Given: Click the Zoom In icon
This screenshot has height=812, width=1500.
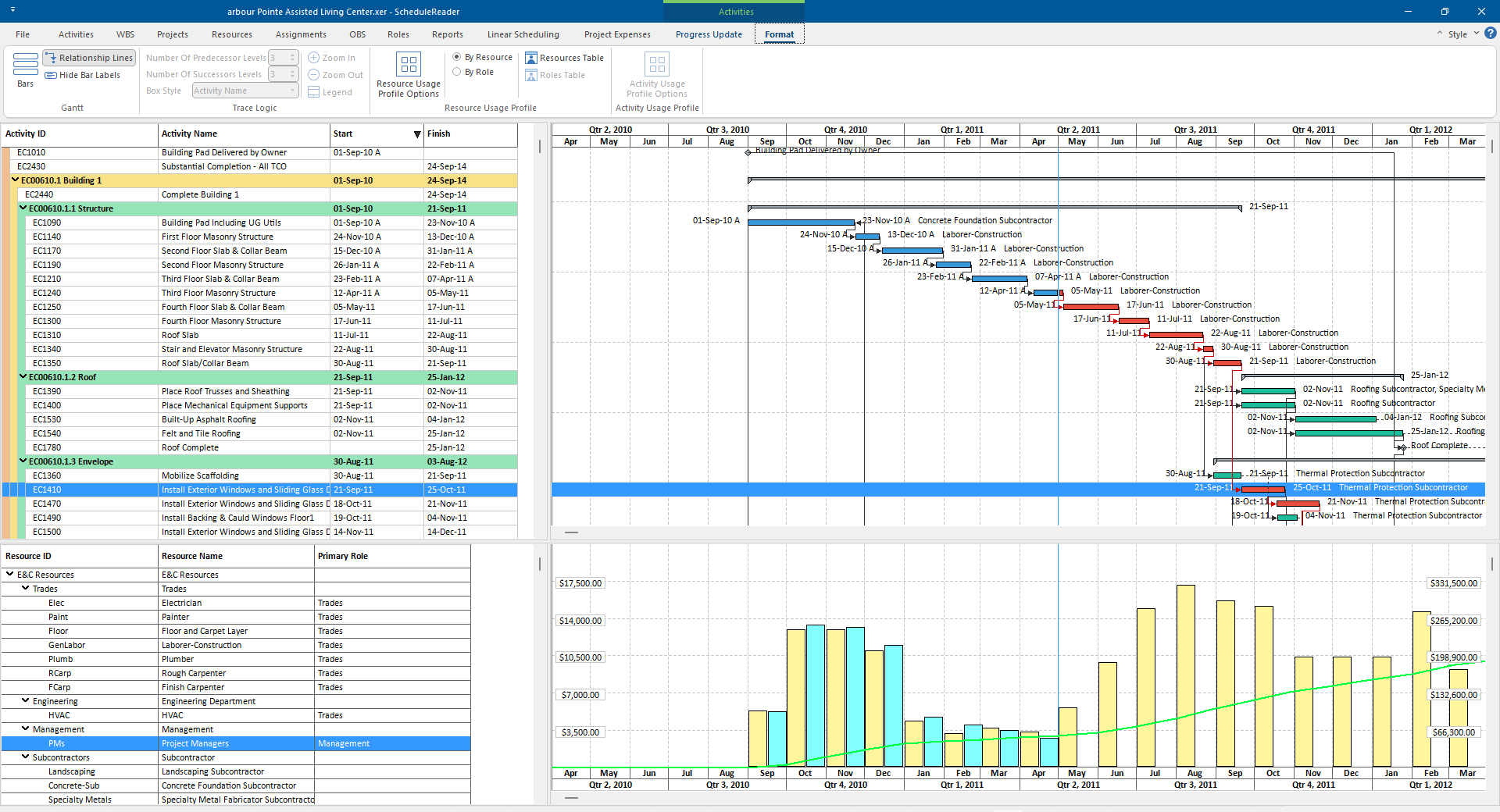Looking at the screenshot, I should tap(314, 58).
